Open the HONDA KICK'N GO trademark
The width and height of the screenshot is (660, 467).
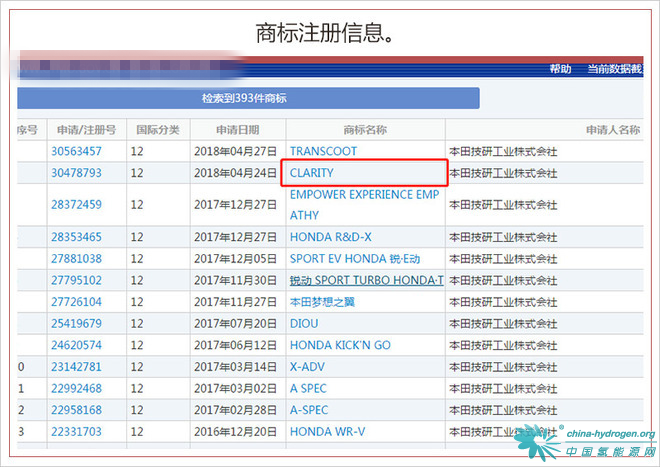(340, 345)
